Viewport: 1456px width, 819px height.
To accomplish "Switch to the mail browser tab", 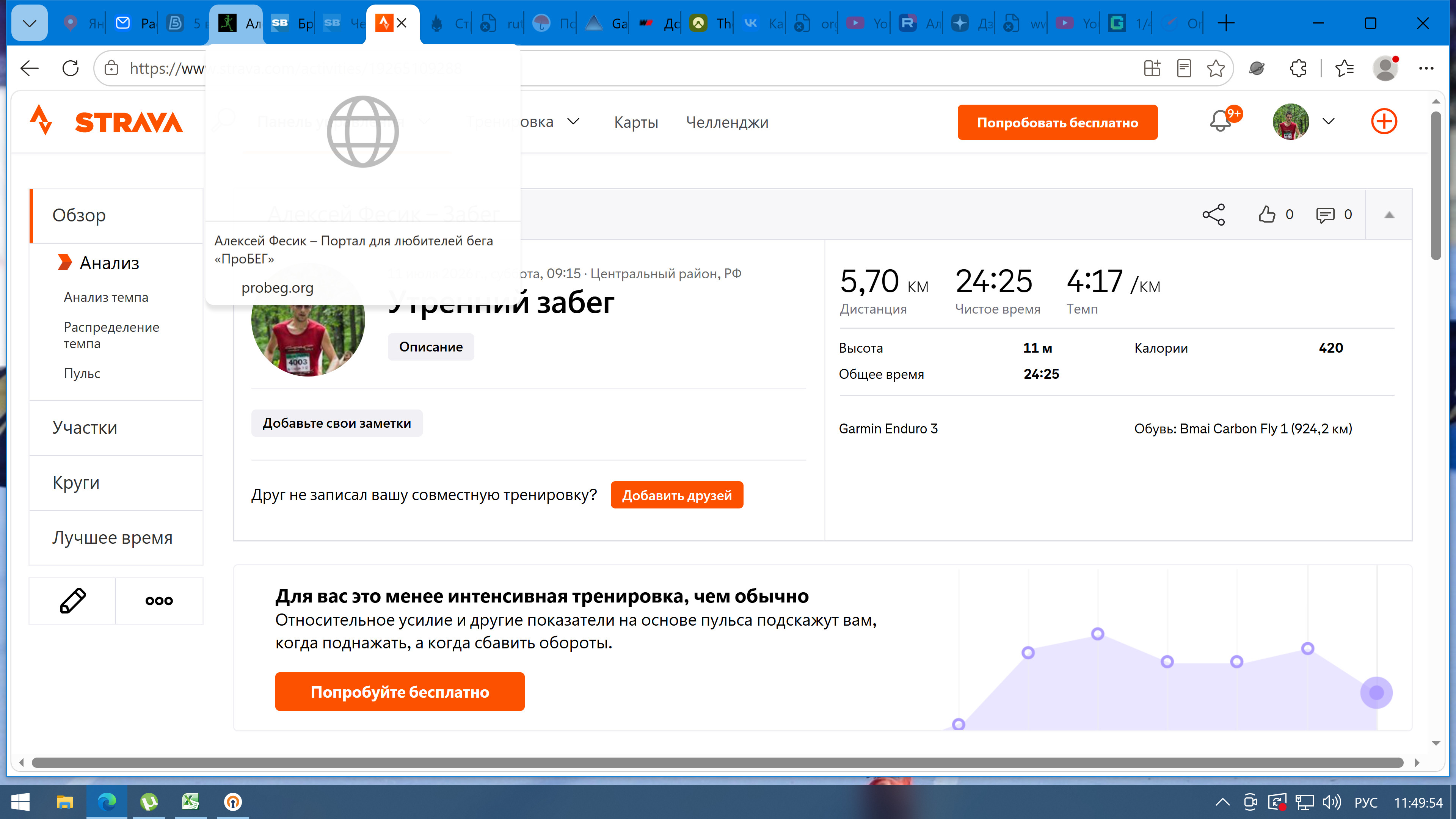I will [135, 23].
